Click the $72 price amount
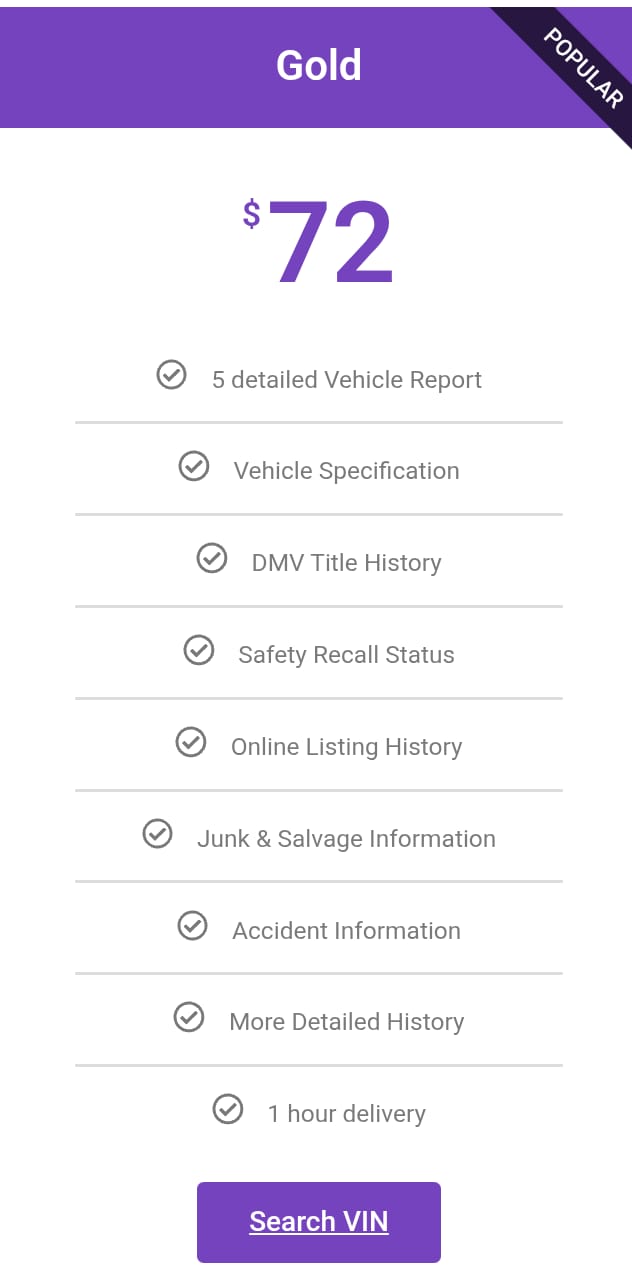 tap(319, 242)
